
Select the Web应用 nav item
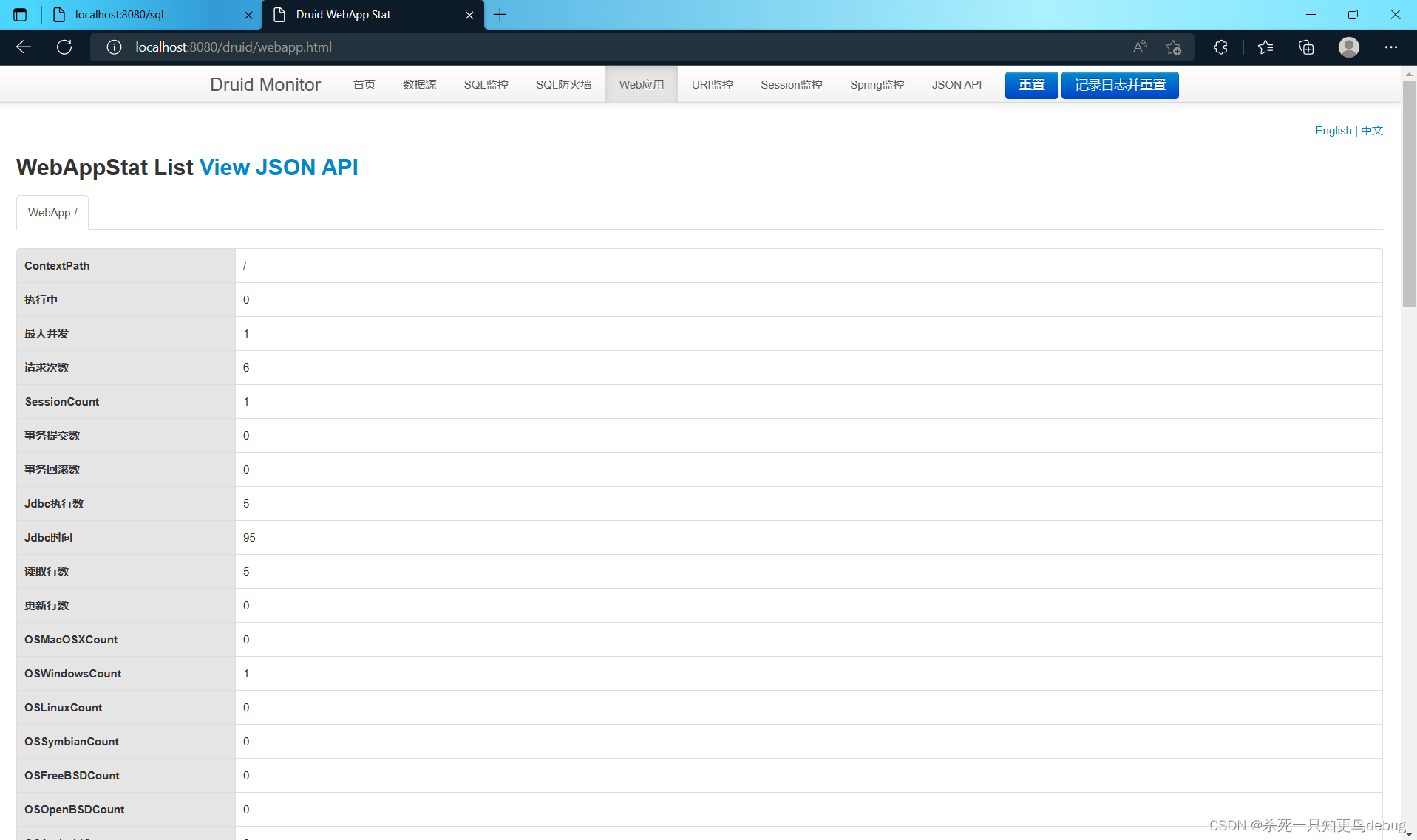pos(642,84)
